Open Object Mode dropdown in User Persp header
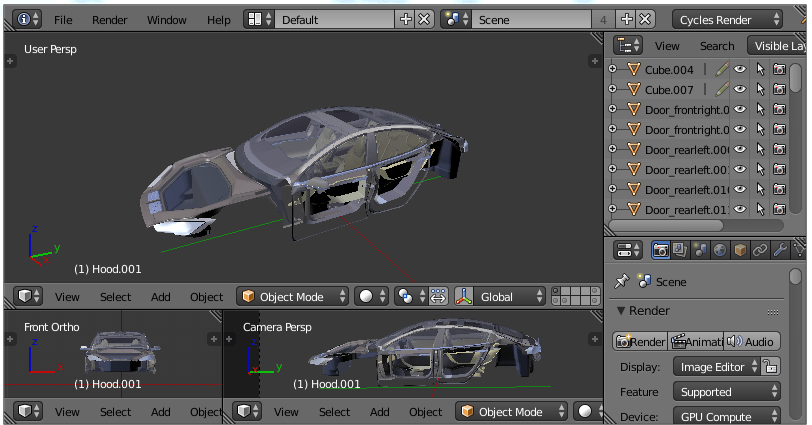This screenshot has width=812, height=425. point(293,296)
